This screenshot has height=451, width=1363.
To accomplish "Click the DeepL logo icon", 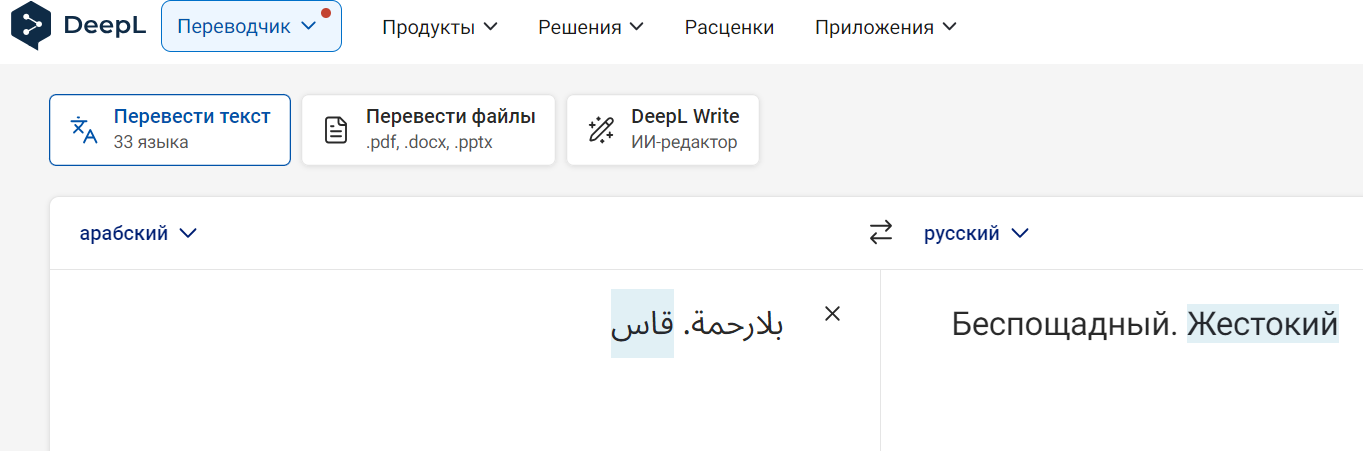I will 29,26.
